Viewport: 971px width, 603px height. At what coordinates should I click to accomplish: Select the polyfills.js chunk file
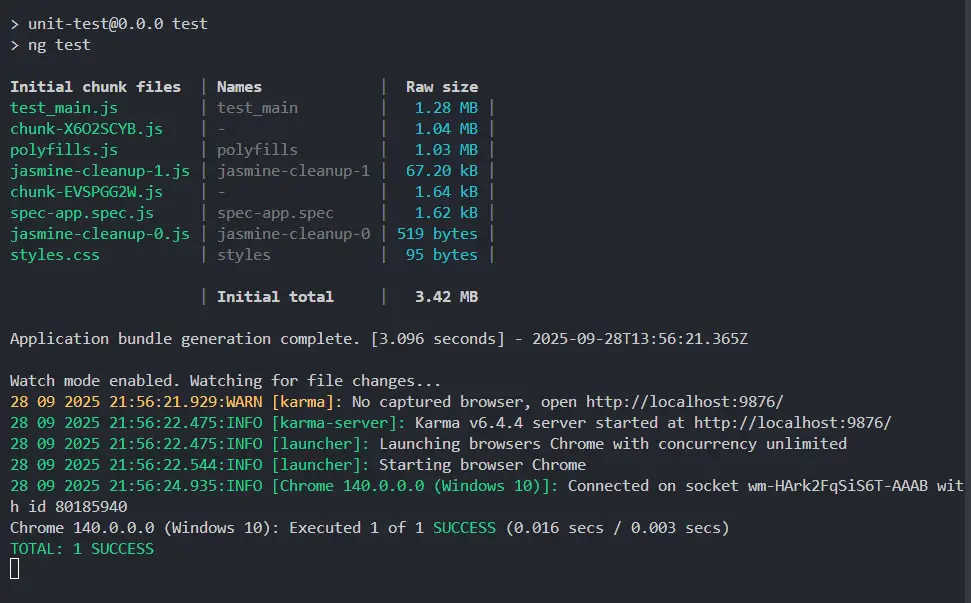64,150
